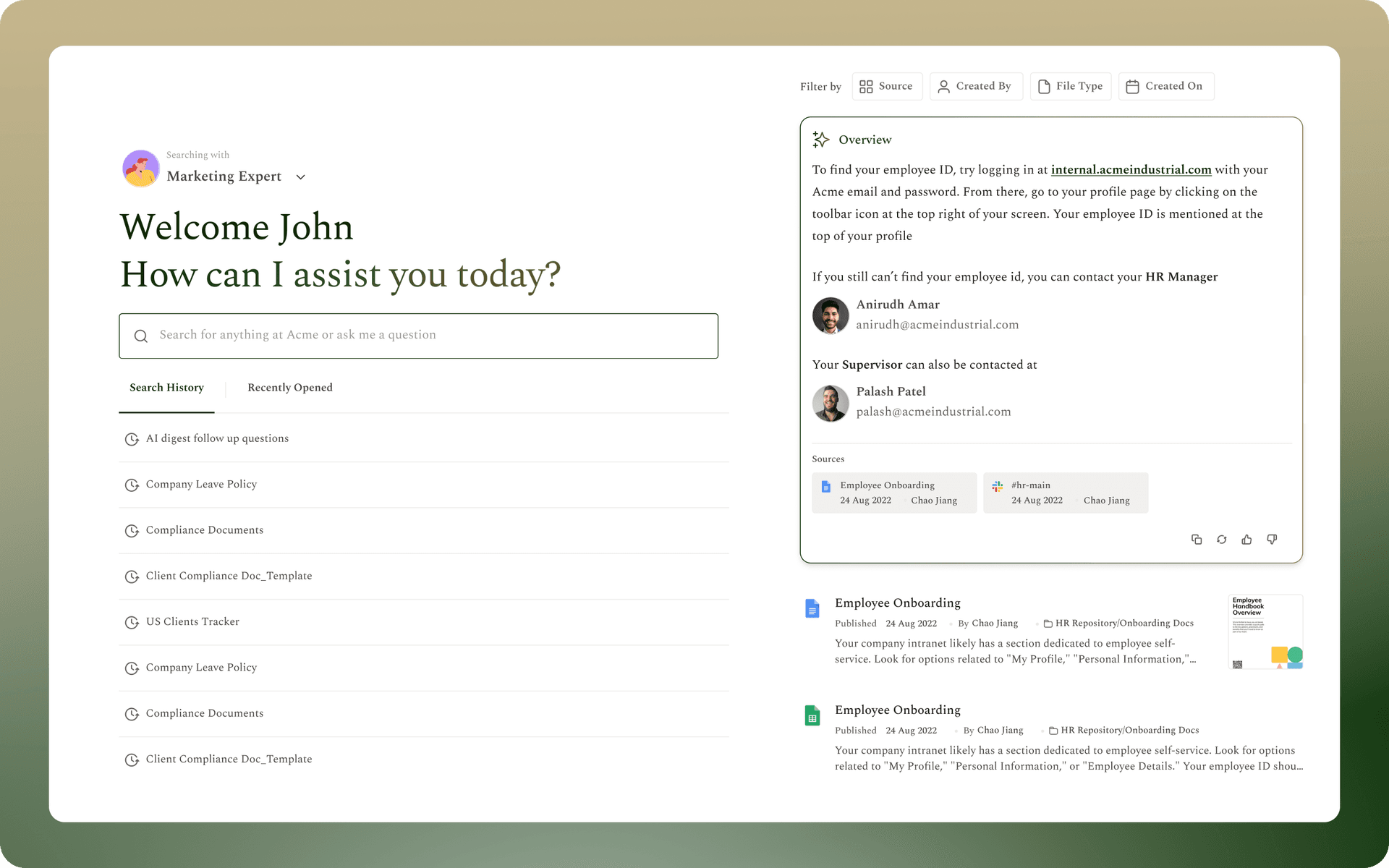Click palash@acmeindustrial.com email address
The width and height of the screenshot is (1389, 868).
[933, 412]
